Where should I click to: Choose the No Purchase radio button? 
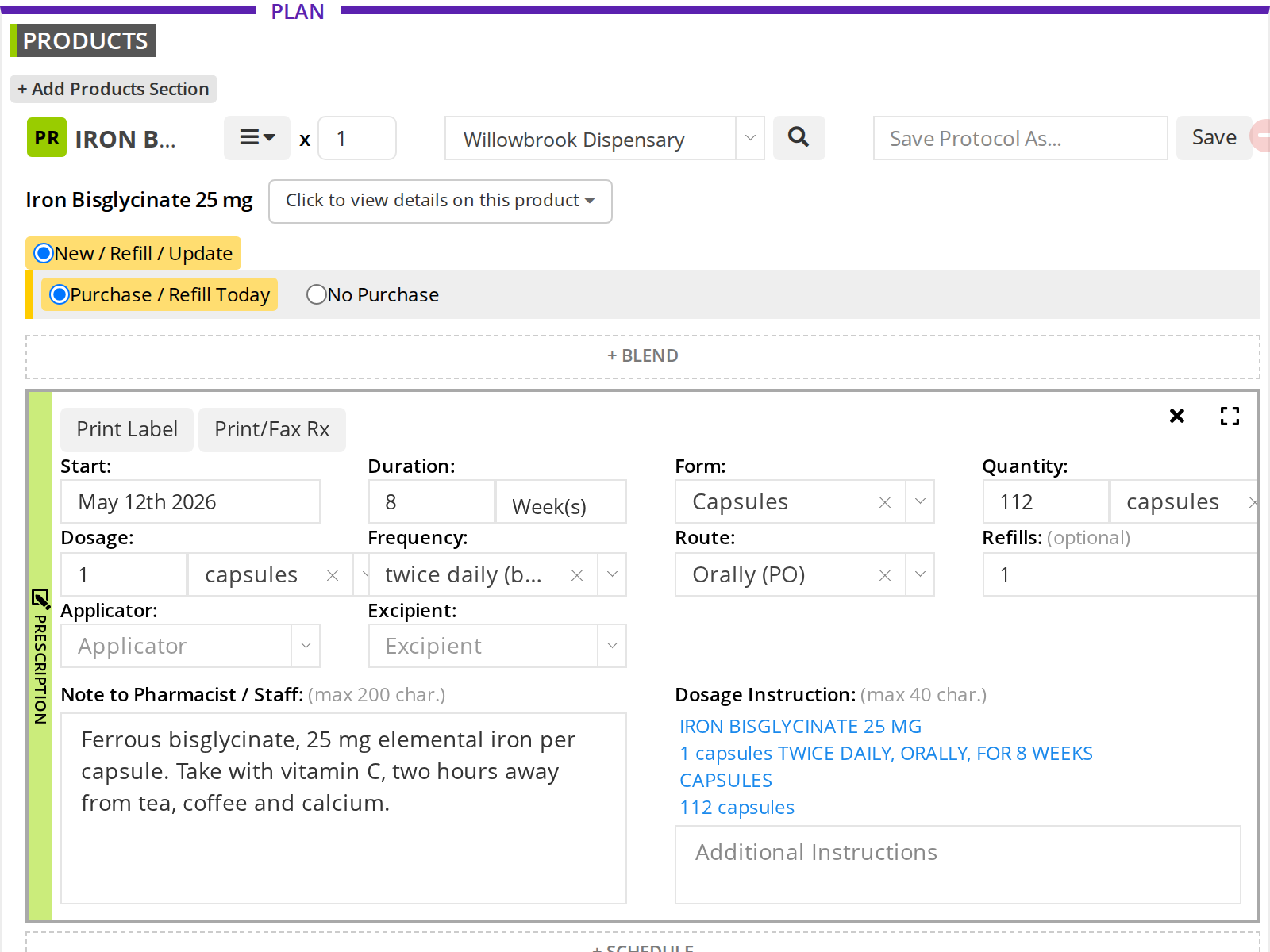pos(317,294)
